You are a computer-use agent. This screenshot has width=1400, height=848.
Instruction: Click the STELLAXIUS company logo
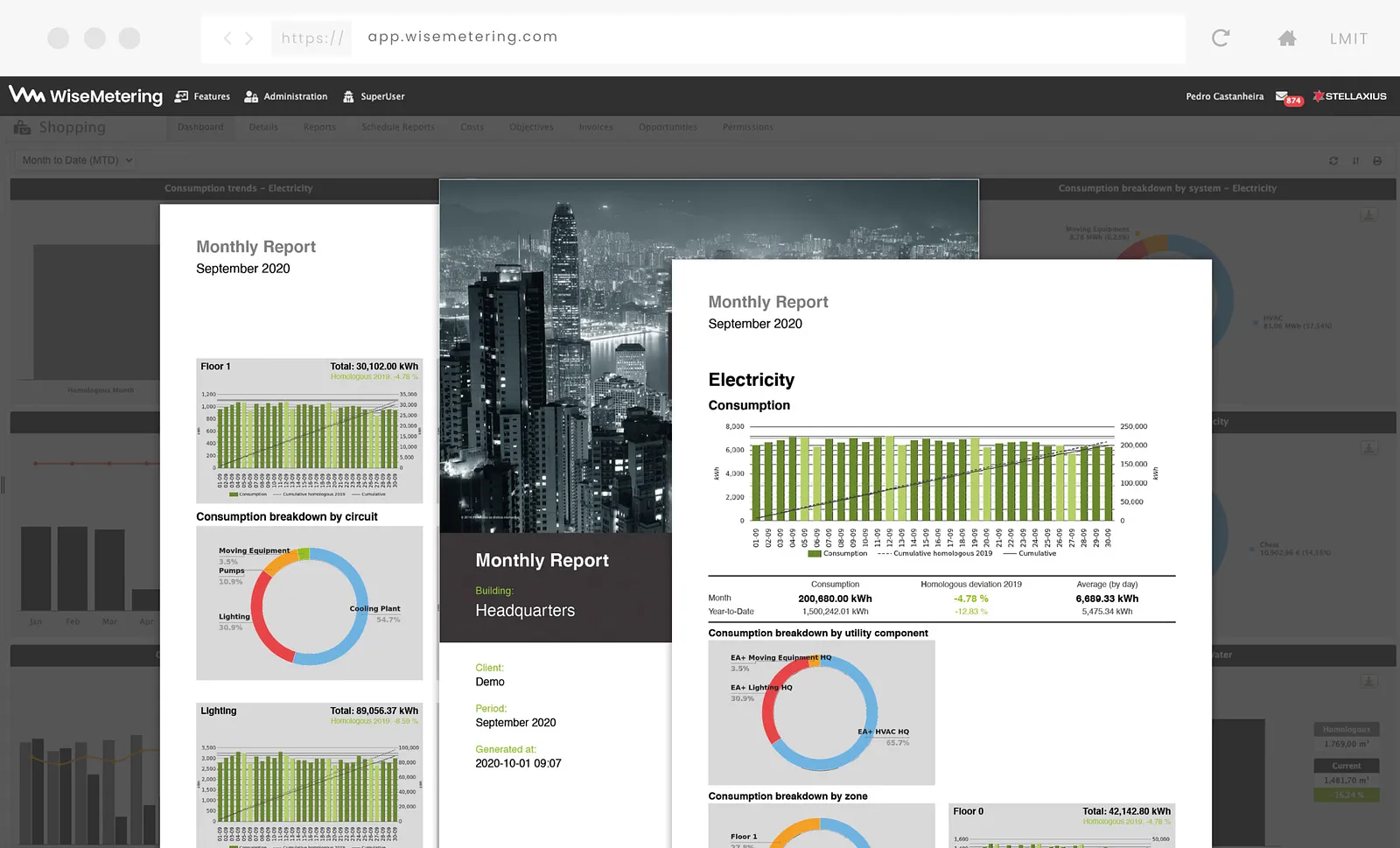[1349, 96]
